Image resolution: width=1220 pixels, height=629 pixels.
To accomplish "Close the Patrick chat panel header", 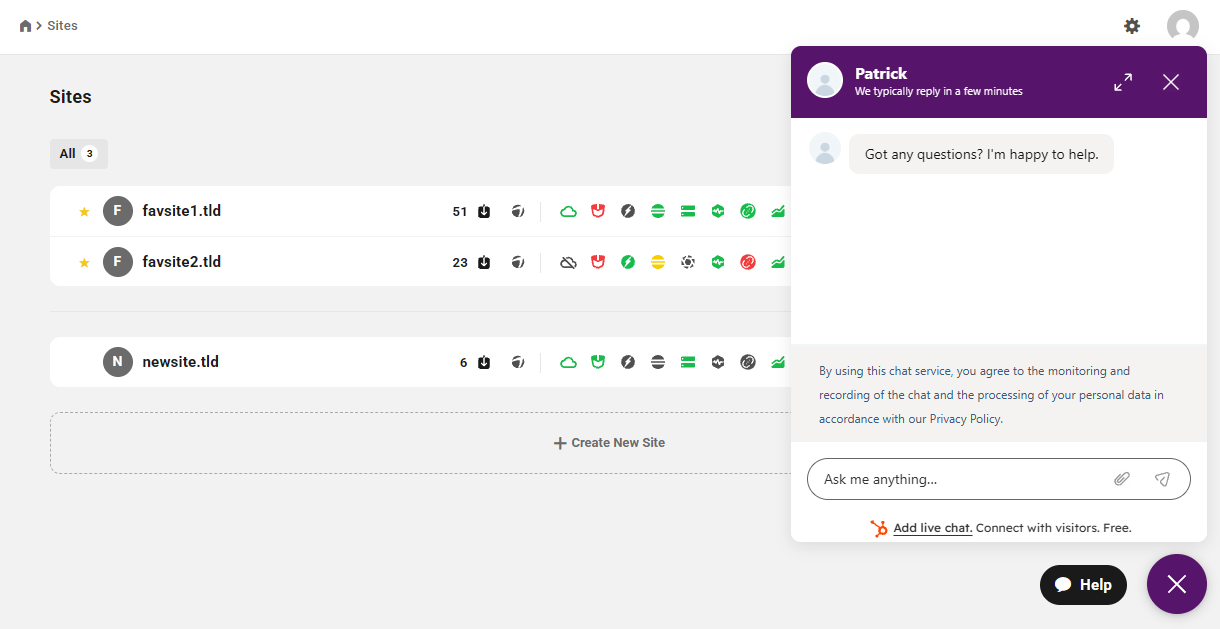I will tap(1171, 82).
